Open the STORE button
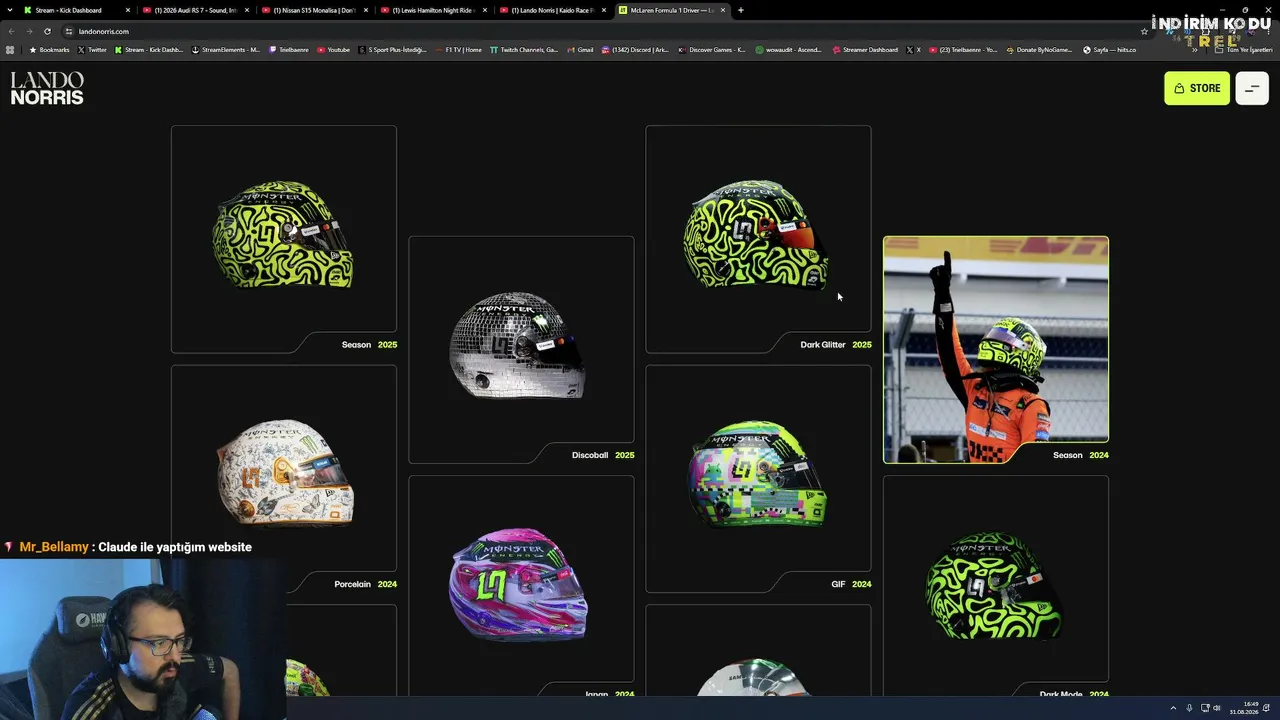This screenshot has height=720, width=1280. tap(1196, 88)
